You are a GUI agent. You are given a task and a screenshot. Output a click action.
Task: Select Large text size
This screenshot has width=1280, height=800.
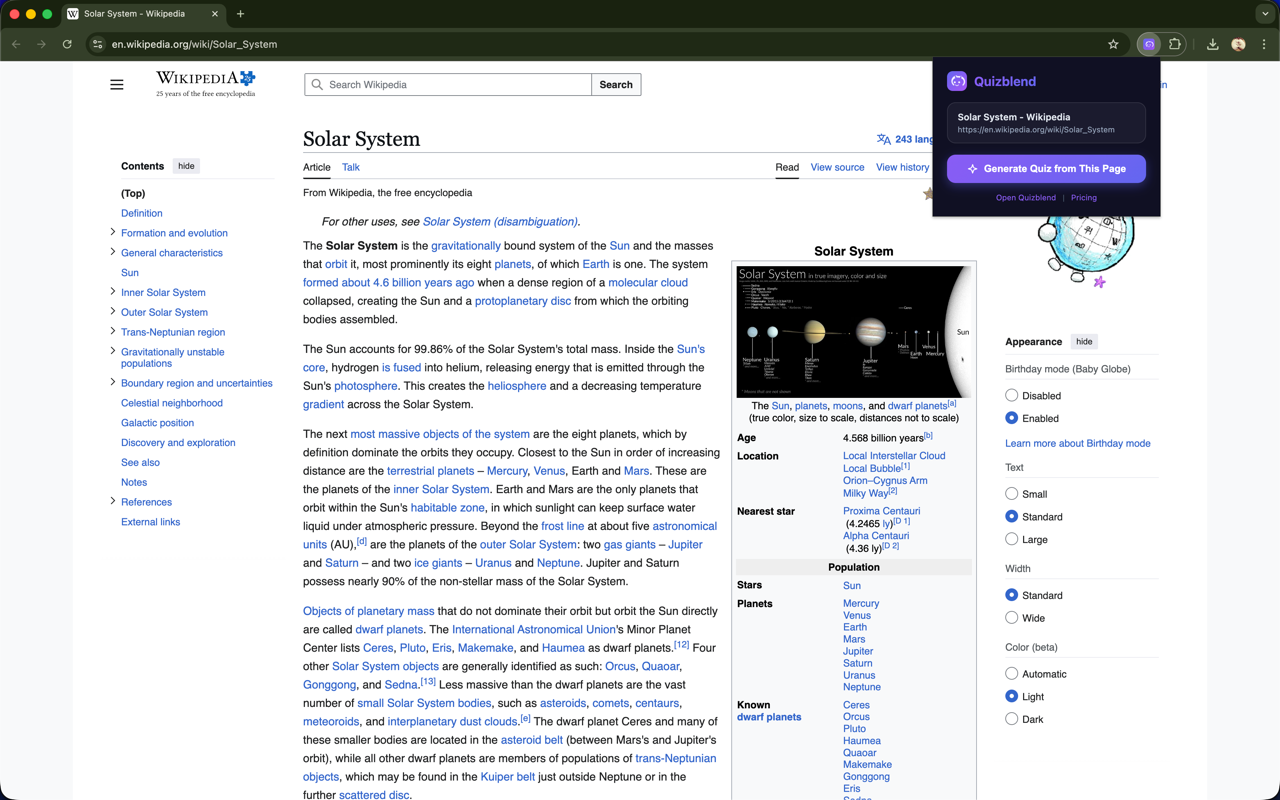coord(1011,539)
